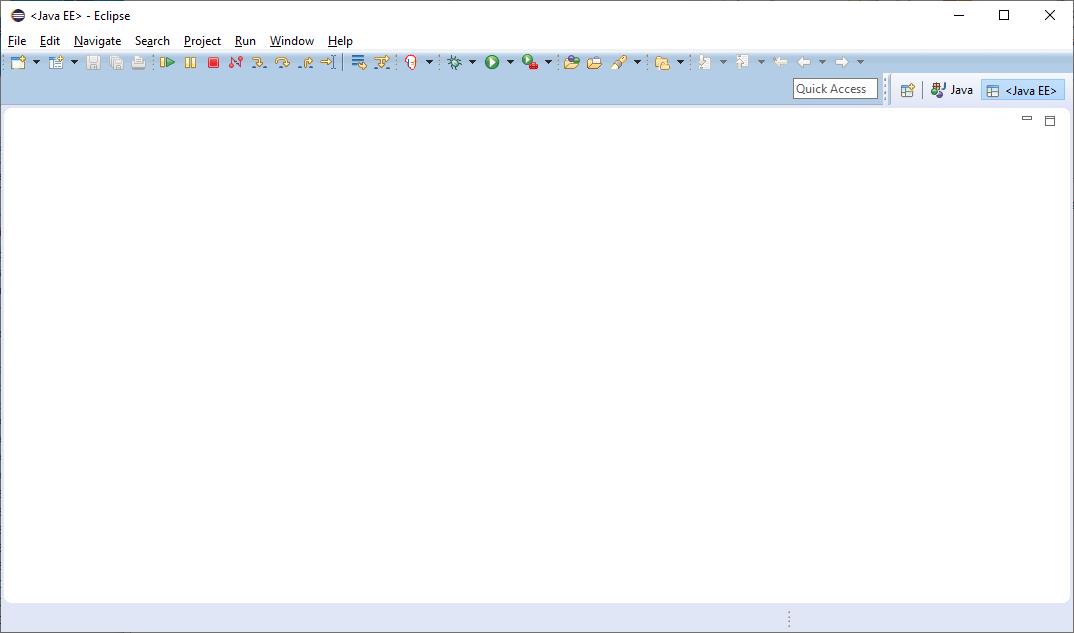
Task: Open the Window menu
Action: 292,41
